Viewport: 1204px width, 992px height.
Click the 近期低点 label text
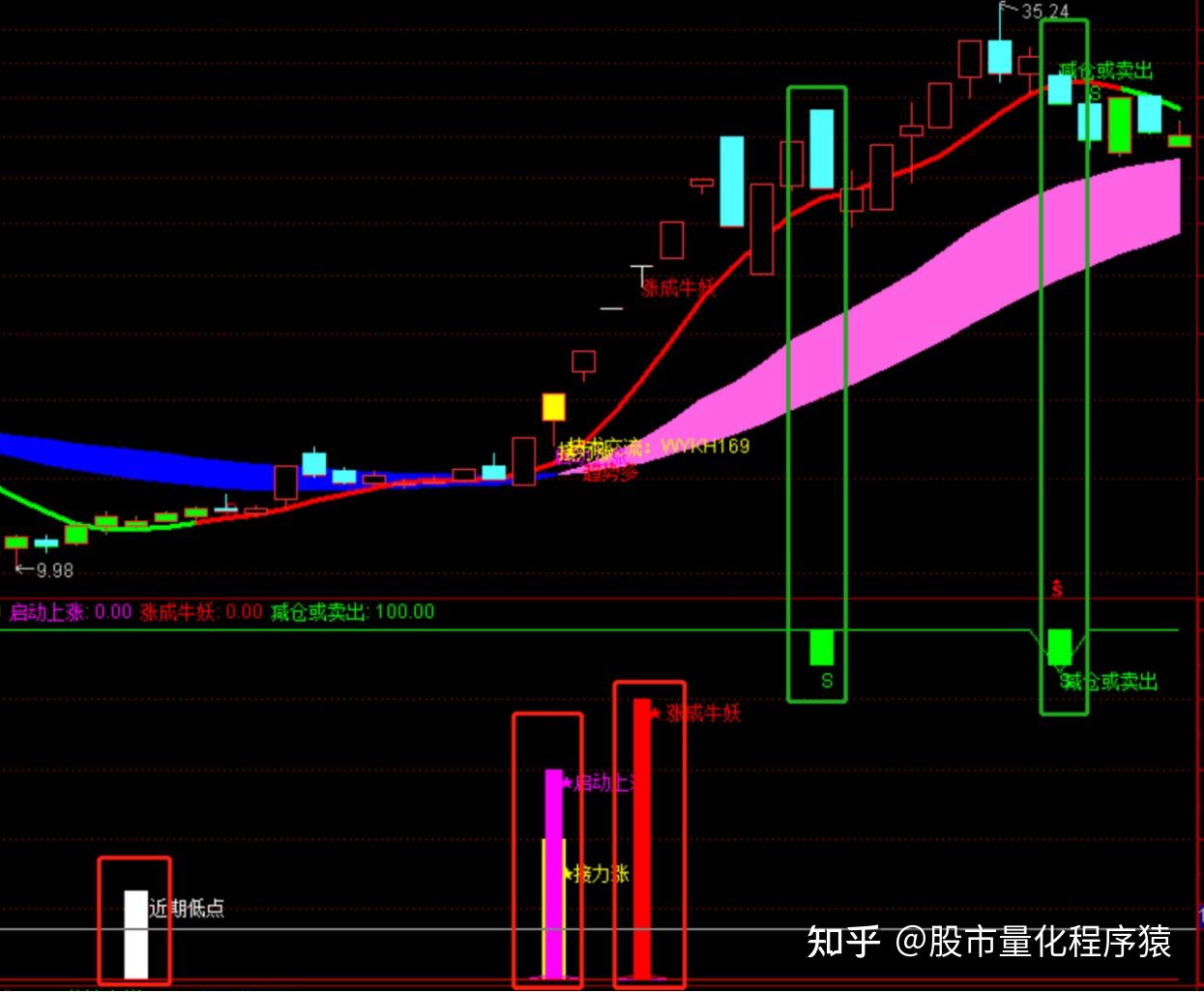coord(187,908)
